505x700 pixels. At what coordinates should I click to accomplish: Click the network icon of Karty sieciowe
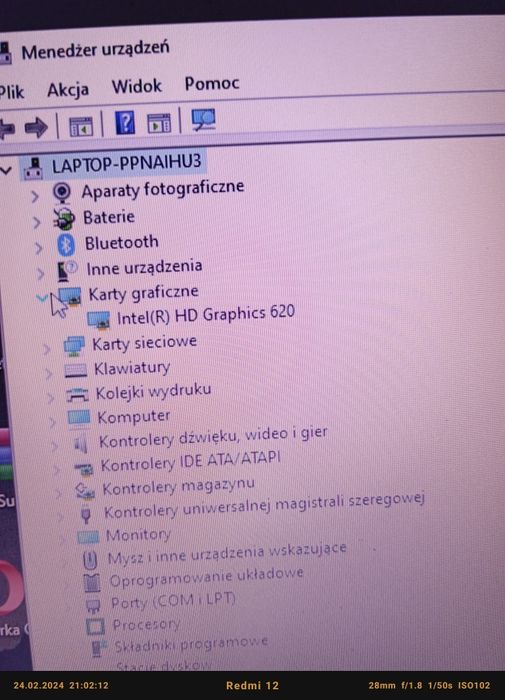(74, 346)
